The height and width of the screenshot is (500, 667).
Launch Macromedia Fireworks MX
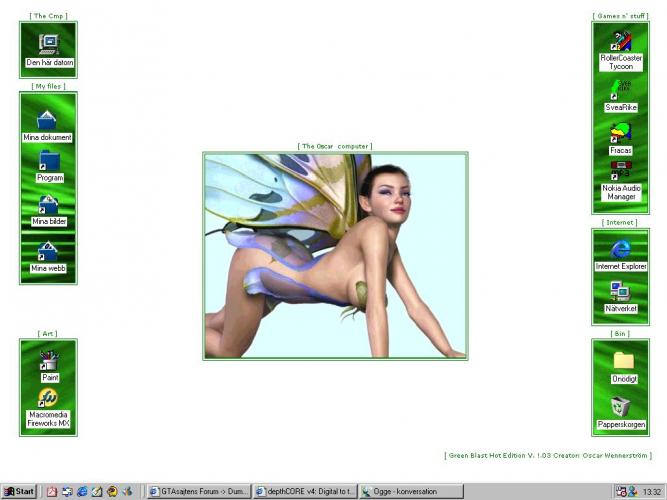tap(48, 402)
